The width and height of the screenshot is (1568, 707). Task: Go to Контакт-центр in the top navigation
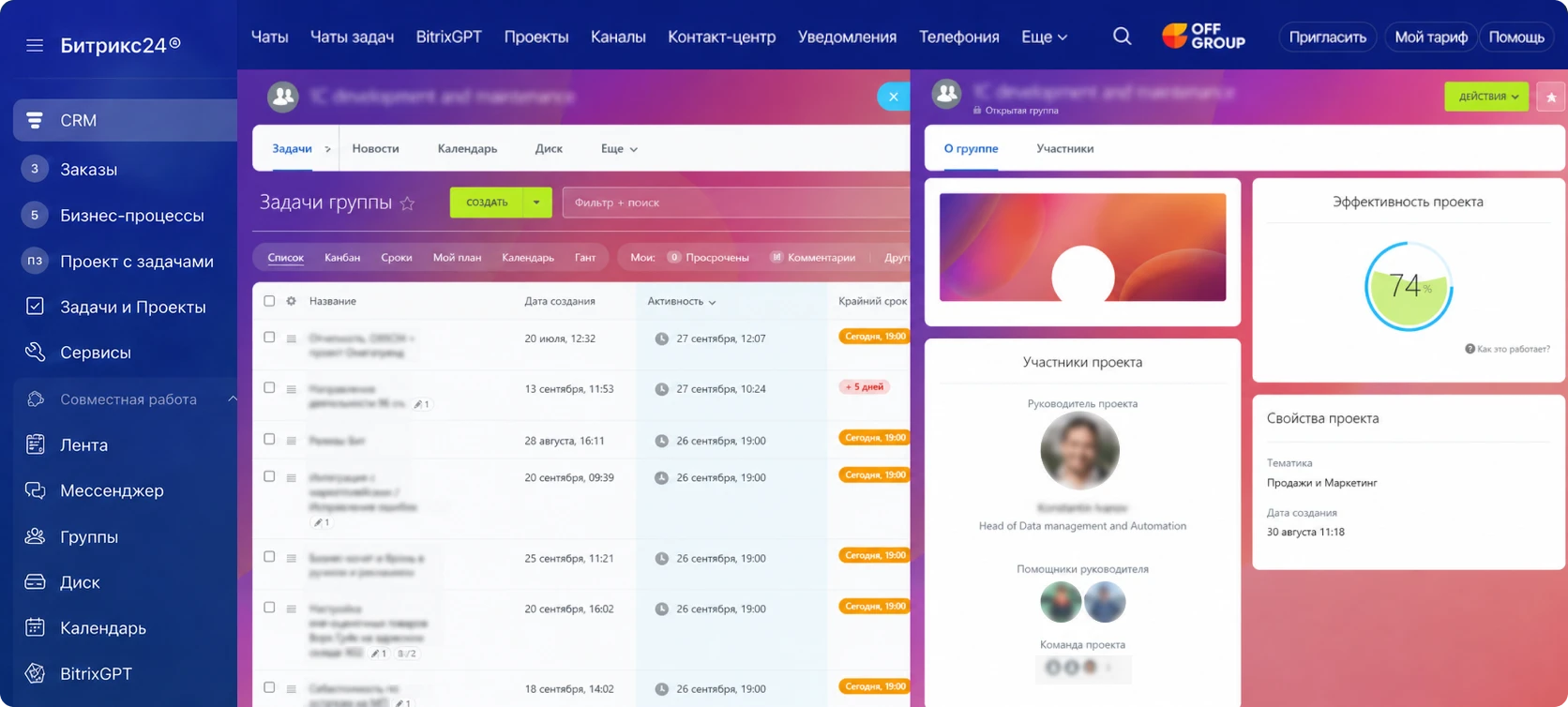click(721, 37)
